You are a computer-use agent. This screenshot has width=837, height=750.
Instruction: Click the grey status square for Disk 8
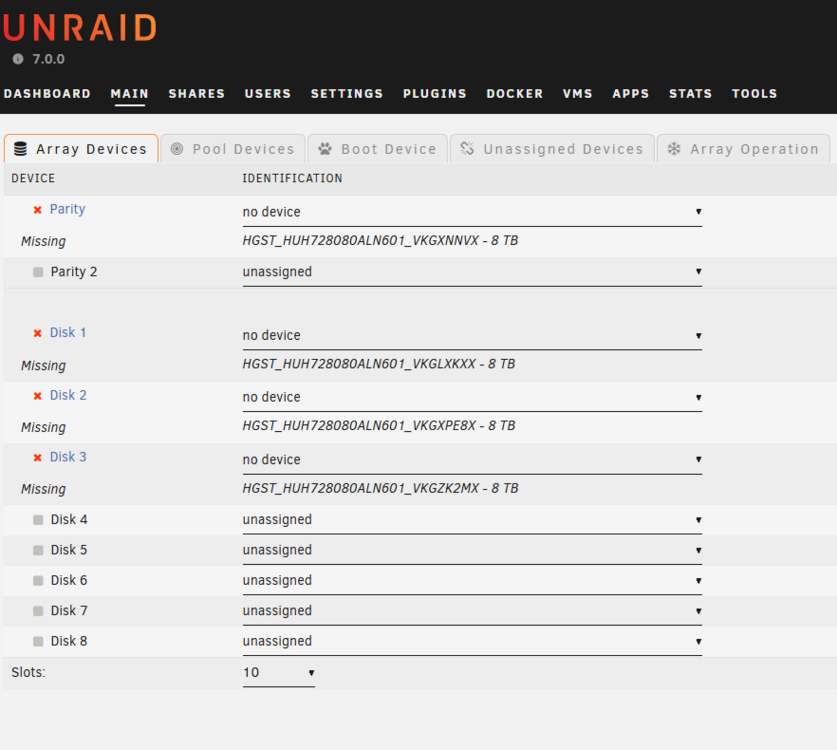tap(38, 642)
